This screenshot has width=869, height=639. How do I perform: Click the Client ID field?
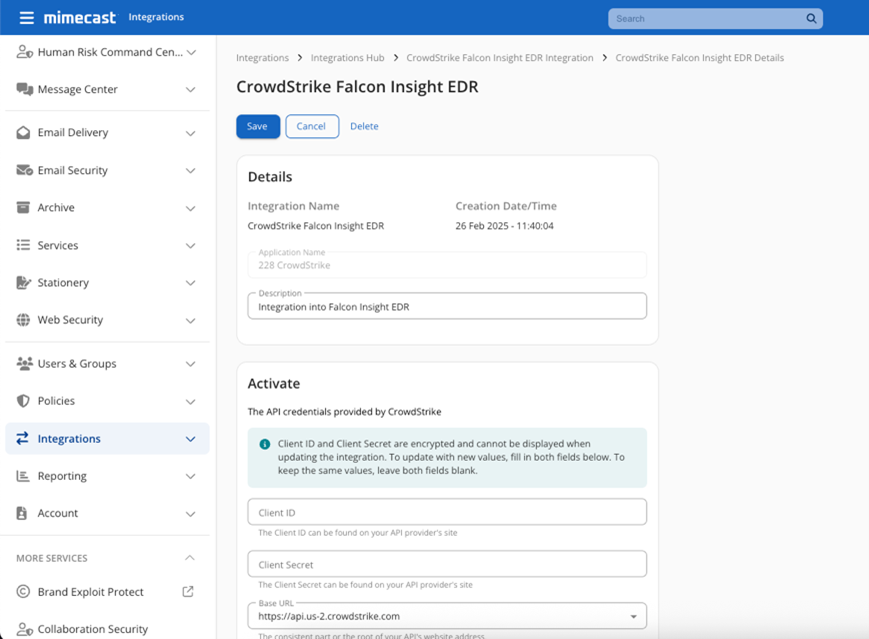tap(447, 512)
